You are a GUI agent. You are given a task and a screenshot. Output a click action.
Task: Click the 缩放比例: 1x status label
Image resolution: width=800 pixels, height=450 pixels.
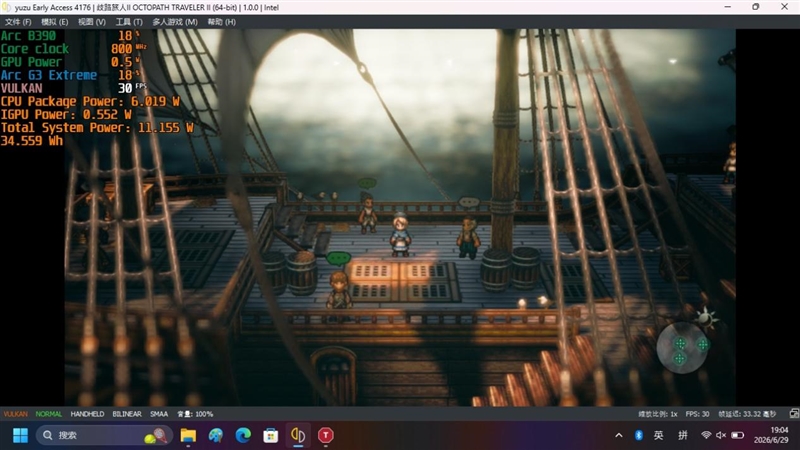click(x=658, y=414)
